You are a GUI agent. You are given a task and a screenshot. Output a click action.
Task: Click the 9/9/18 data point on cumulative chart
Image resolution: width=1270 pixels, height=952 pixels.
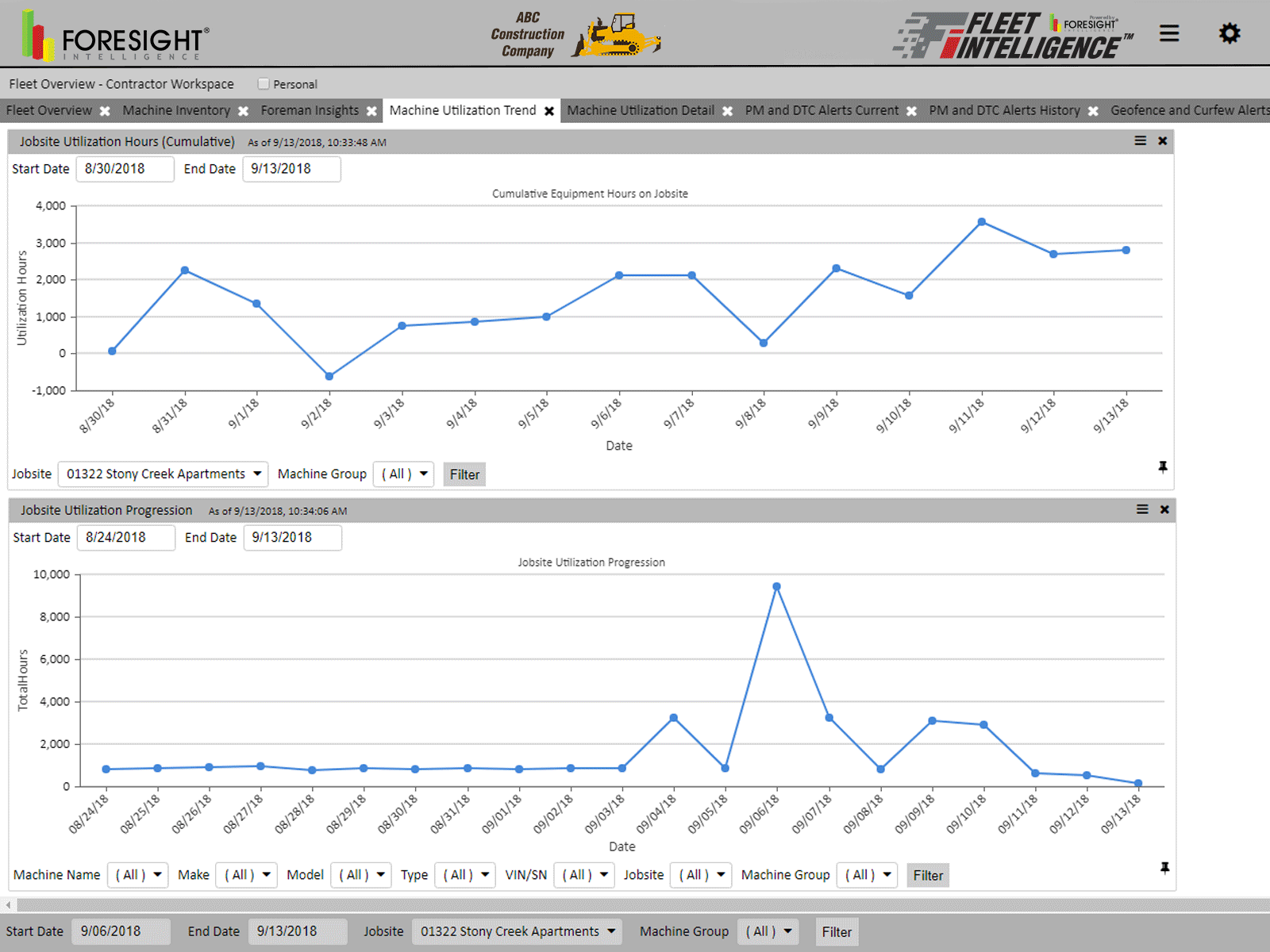point(836,268)
